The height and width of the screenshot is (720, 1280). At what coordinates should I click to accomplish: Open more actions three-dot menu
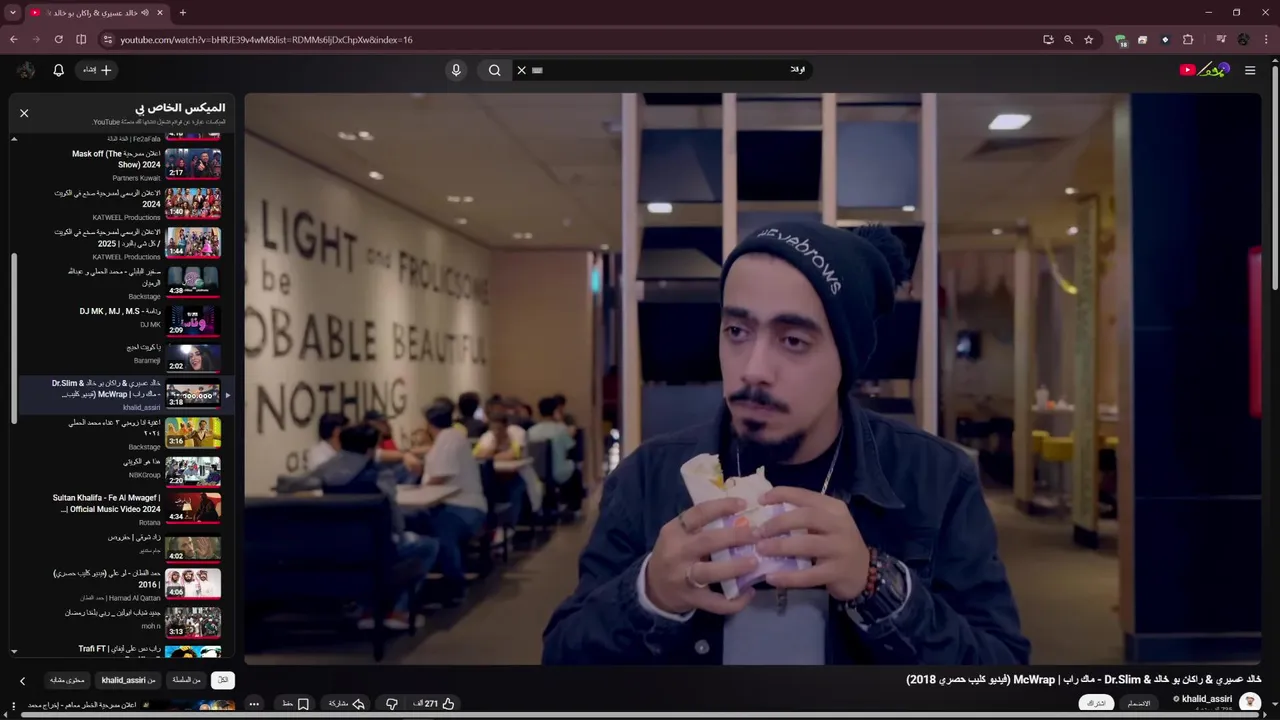[x=254, y=704]
